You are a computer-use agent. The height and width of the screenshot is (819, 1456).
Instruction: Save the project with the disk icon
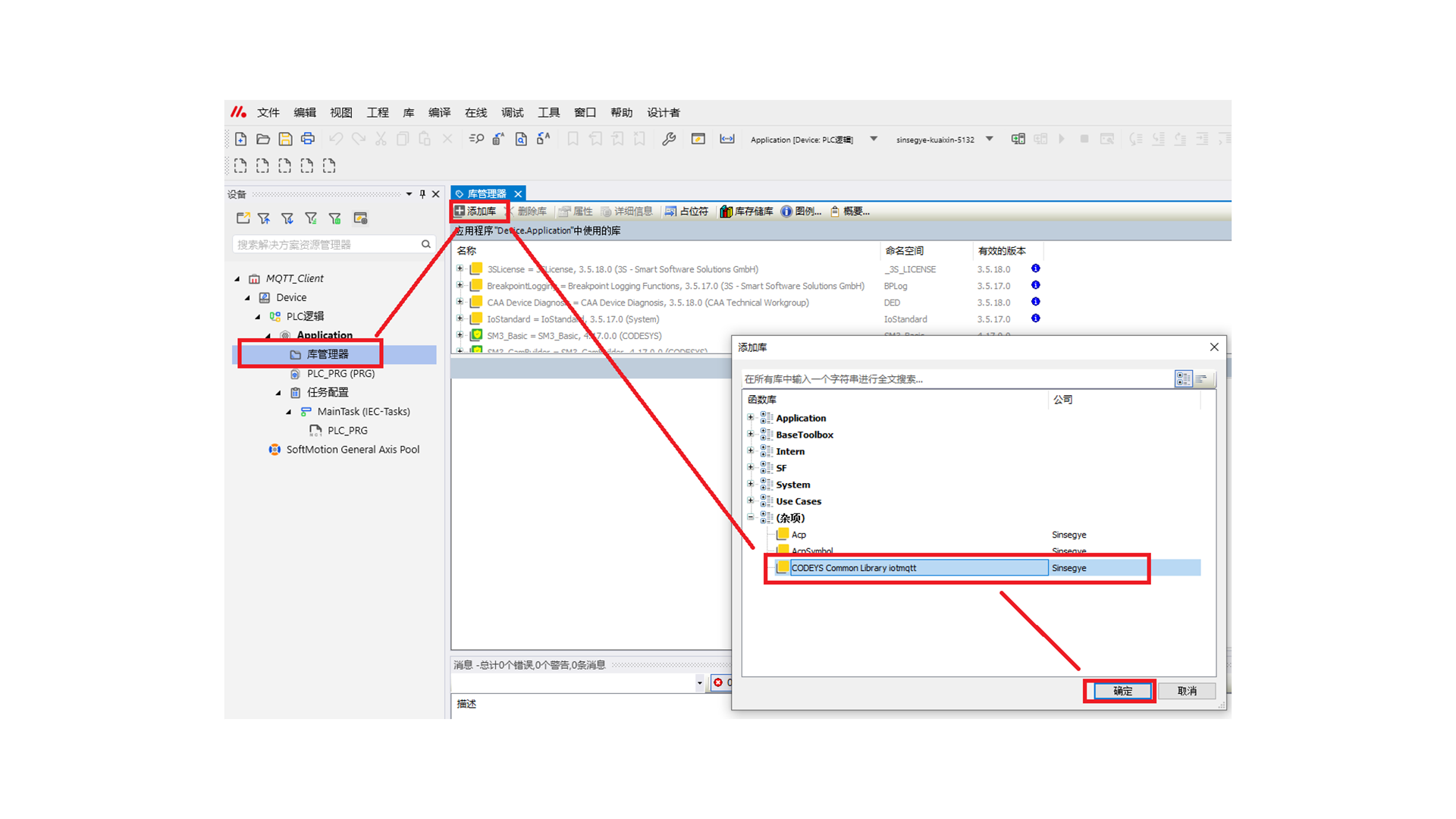285,139
